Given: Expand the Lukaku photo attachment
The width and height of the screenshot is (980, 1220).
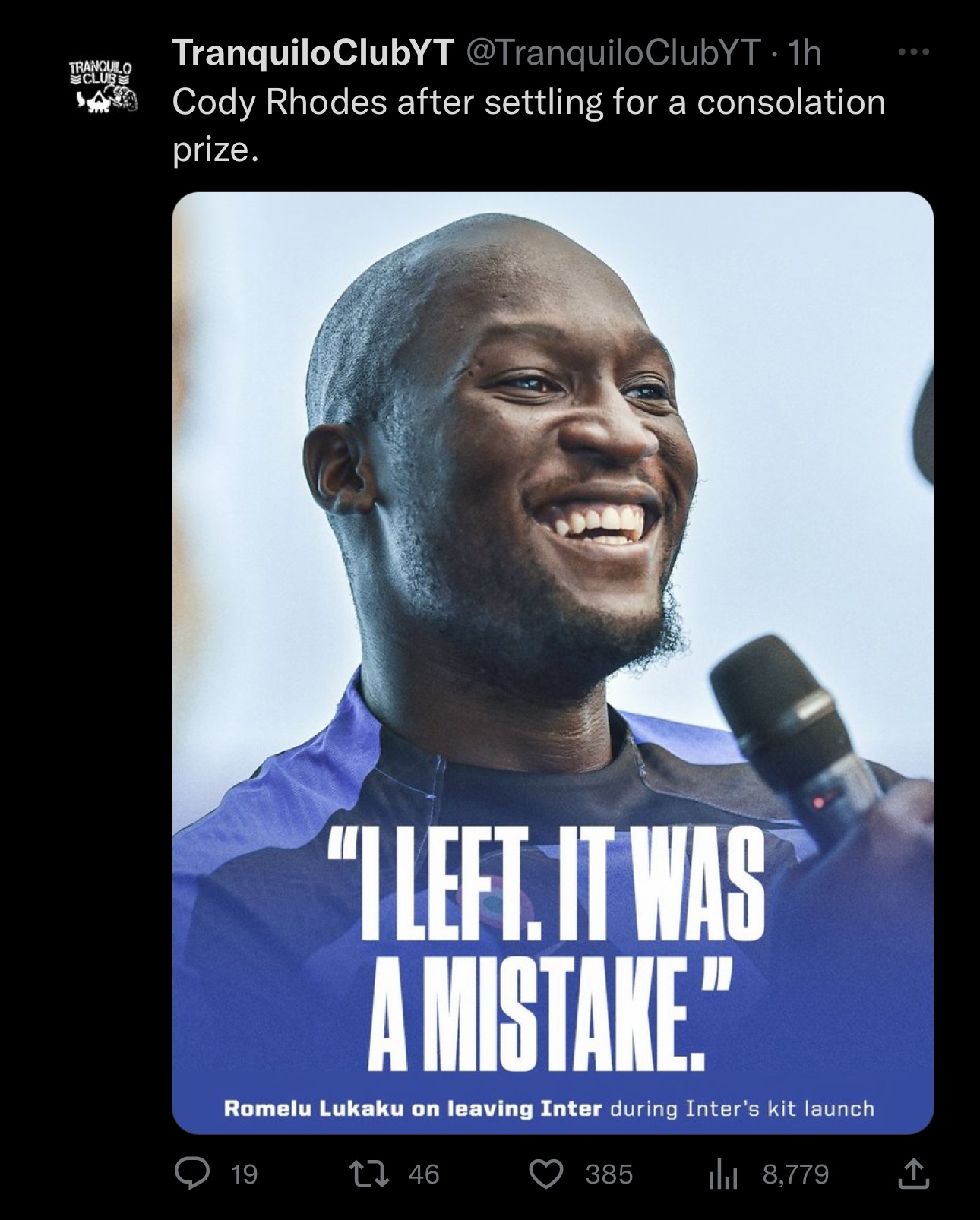Looking at the screenshot, I should [552, 662].
